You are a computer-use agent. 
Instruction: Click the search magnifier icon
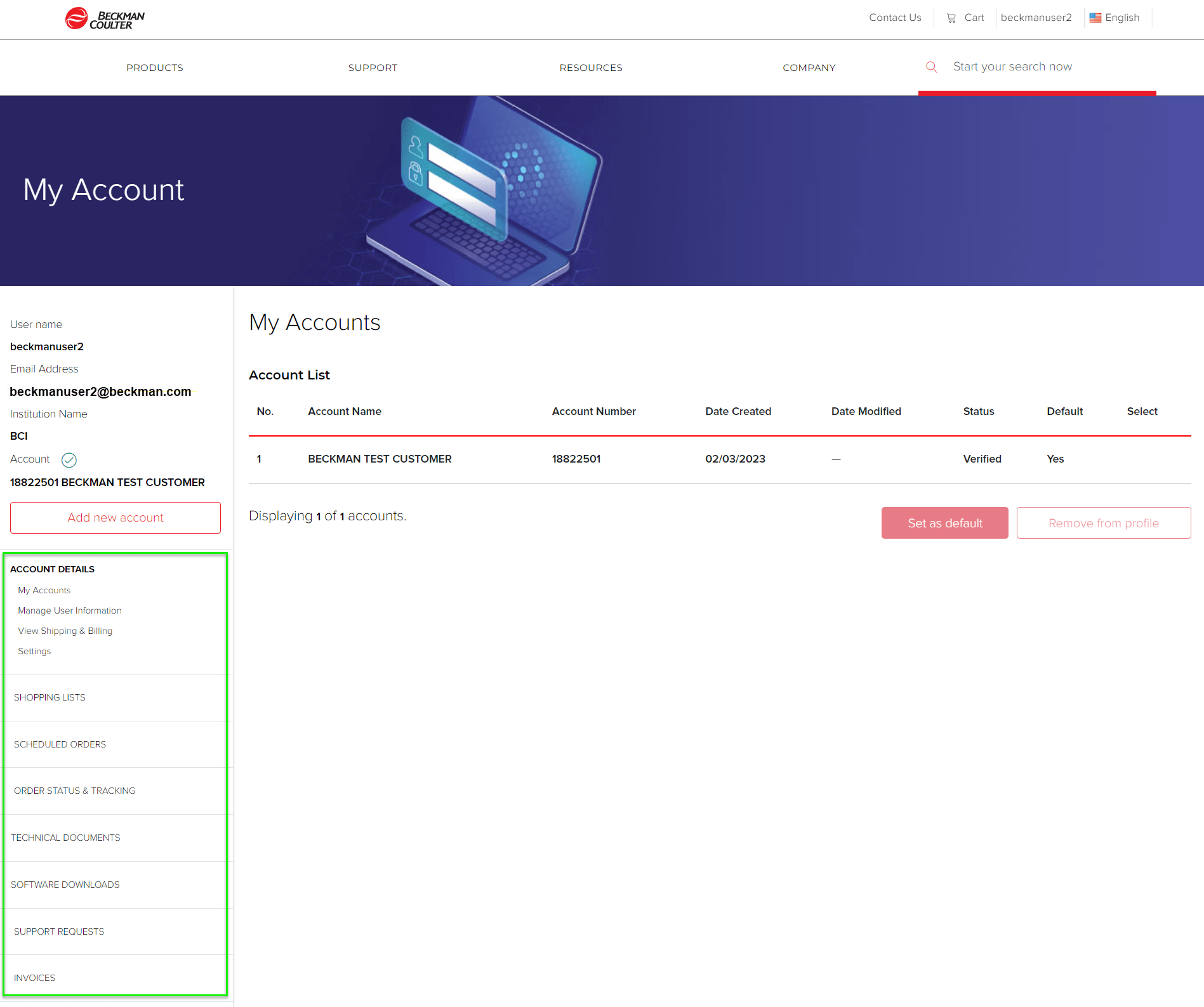click(931, 67)
